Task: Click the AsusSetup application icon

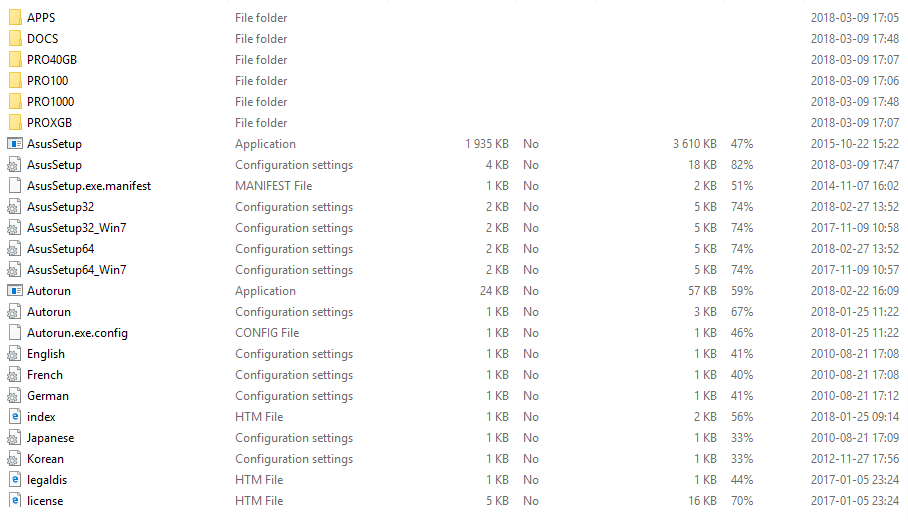Action: click(14, 144)
